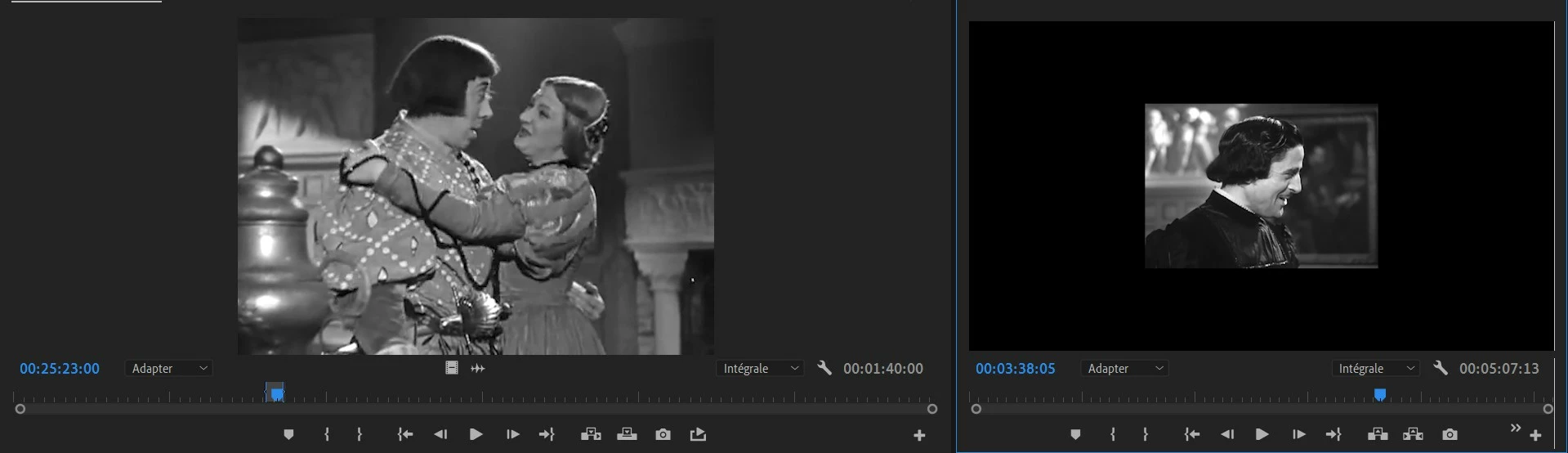Click Program monitor timecode 00:03:38:05

[1016, 369]
